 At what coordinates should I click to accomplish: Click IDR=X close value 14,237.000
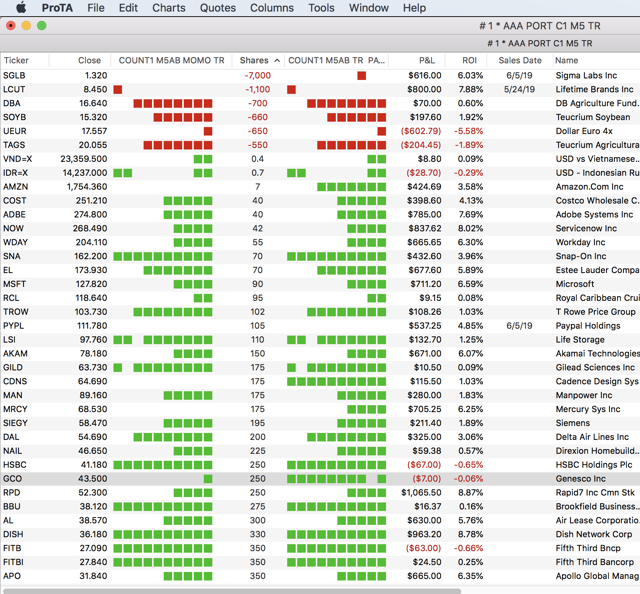(x=85, y=173)
